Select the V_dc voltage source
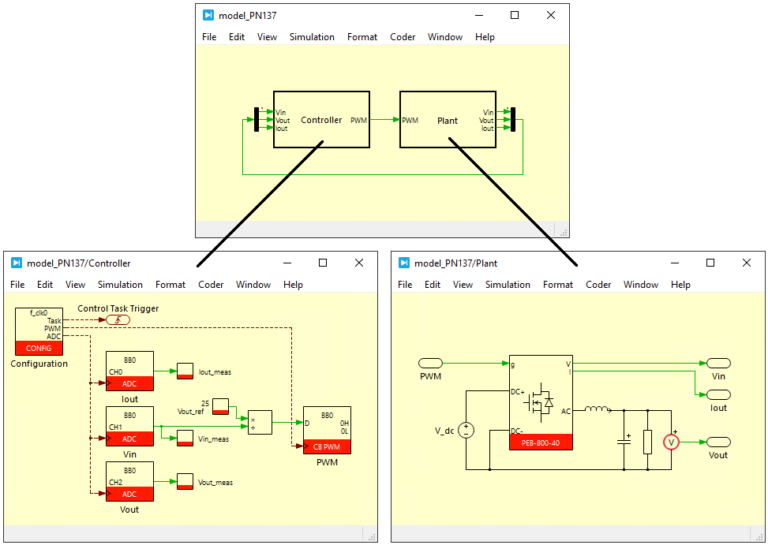Screen dimensions: 768x545 pos(466,430)
